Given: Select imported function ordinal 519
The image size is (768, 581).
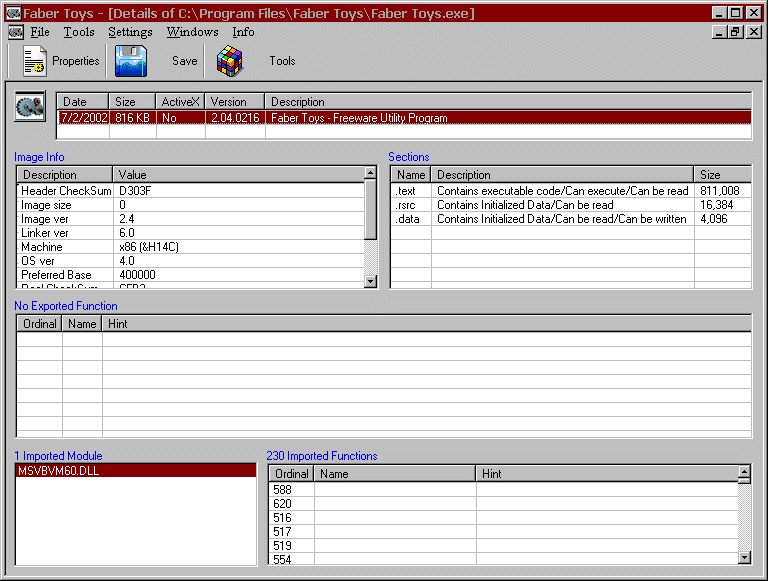Looking at the screenshot, I should click(x=504, y=545).
